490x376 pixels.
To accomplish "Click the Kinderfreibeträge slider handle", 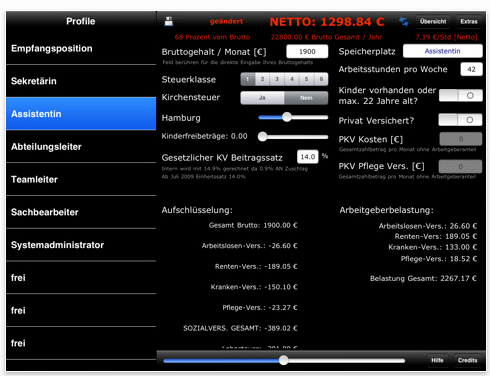I will [x=263, y=136].
